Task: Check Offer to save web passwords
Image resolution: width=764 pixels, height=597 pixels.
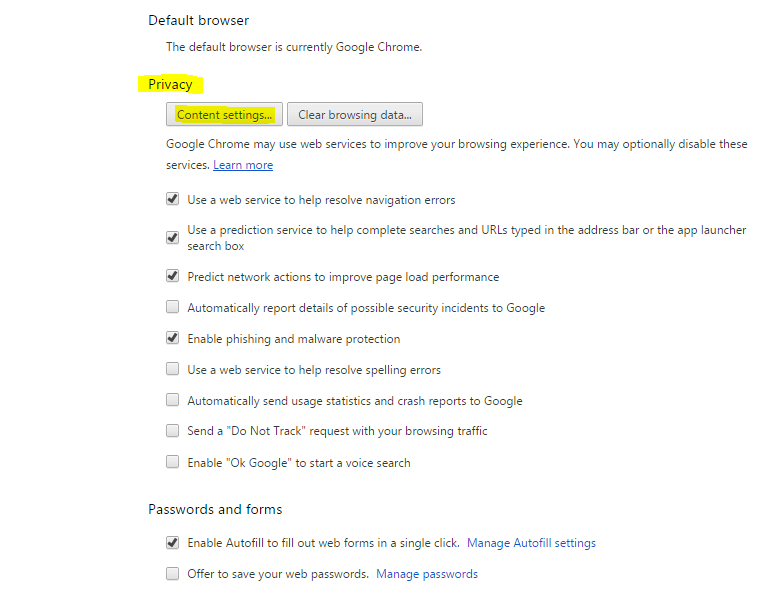Action: click(x=173, y=574)
